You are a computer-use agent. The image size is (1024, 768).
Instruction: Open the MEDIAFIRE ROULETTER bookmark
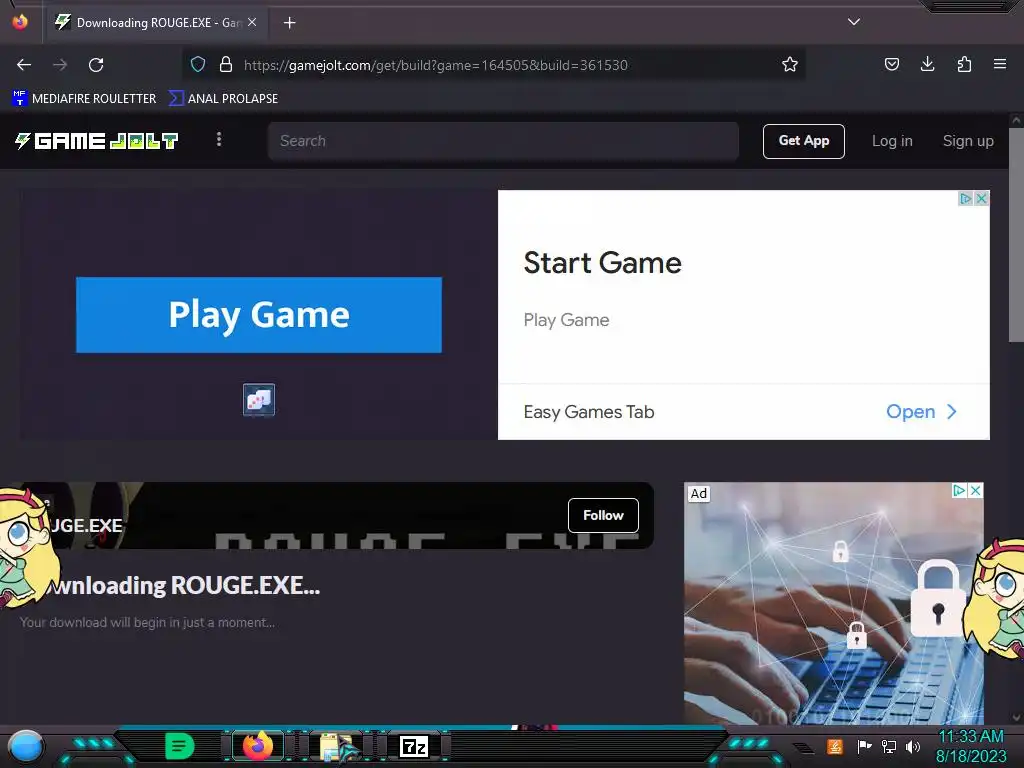pyautogui.click(x=84, y=99)
